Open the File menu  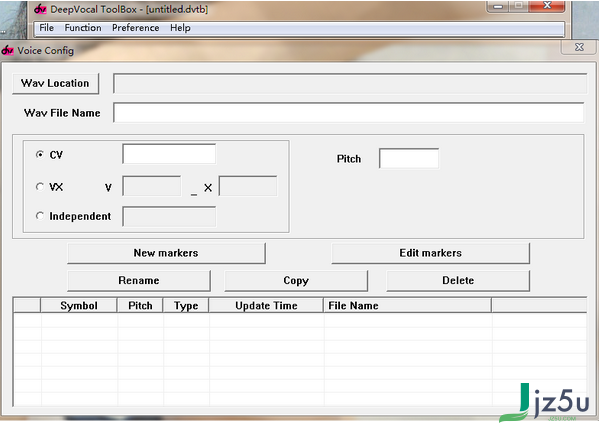[46, 28]
